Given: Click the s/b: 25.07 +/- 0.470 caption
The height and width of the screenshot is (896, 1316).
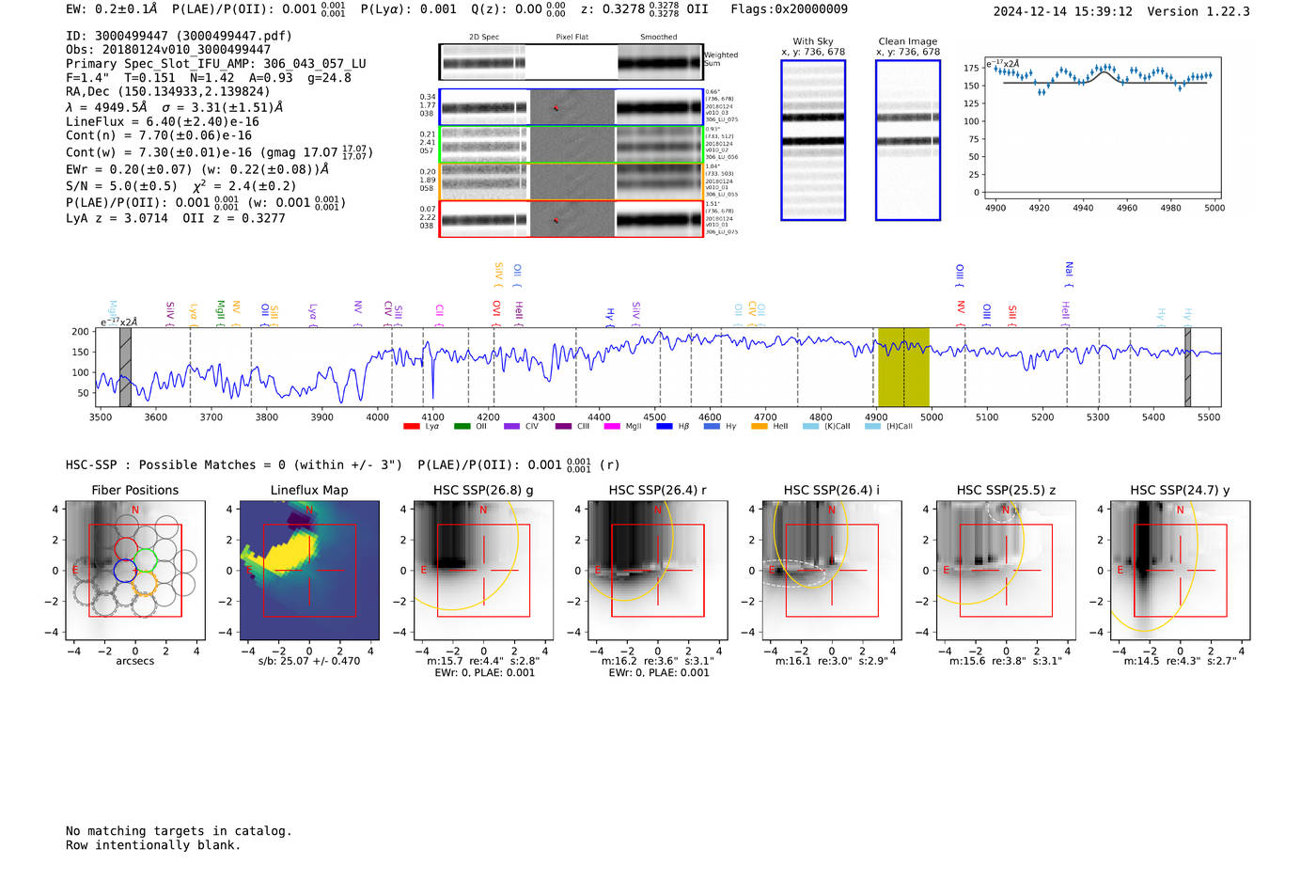Looking at the screenshot, I should [309, 661].
